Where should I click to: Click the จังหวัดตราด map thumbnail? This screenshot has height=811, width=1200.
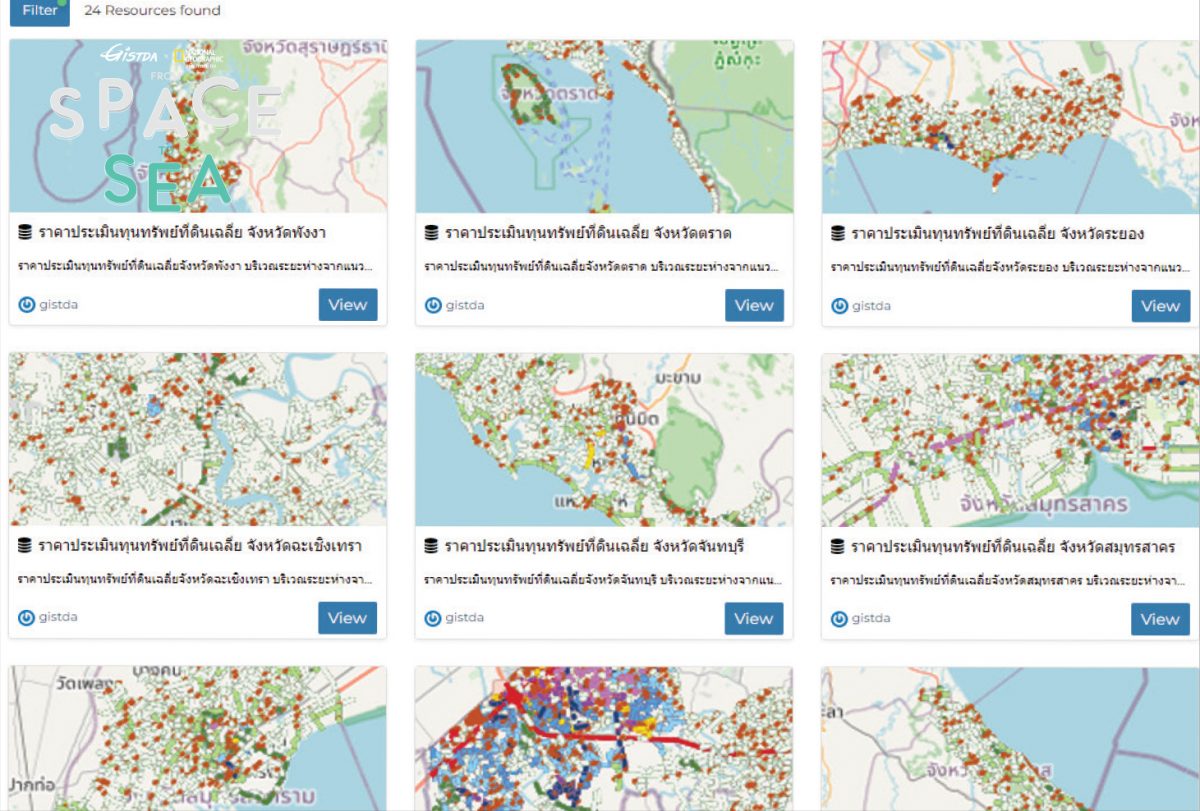point(604,126)
